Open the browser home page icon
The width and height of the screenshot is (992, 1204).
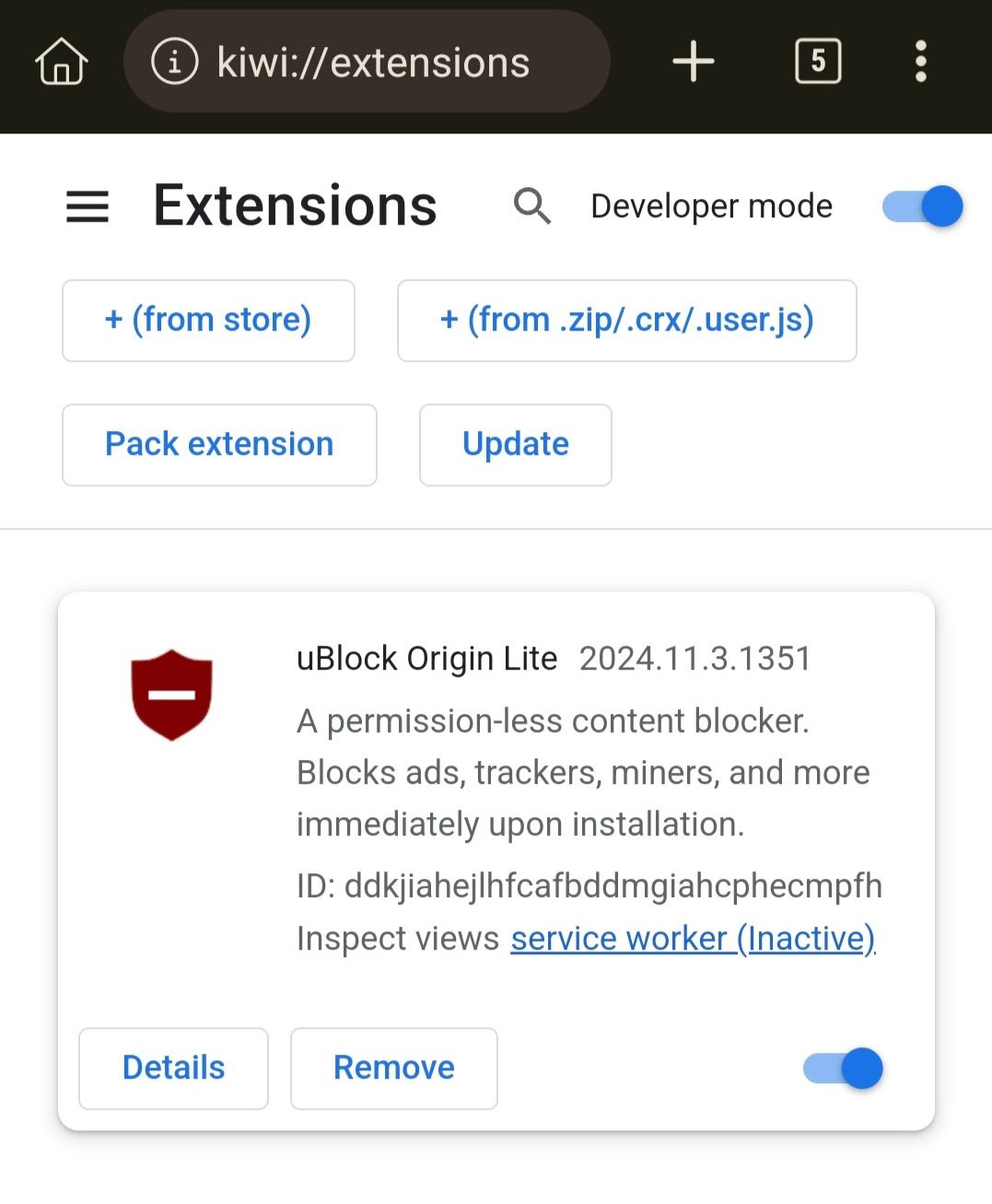61,62
